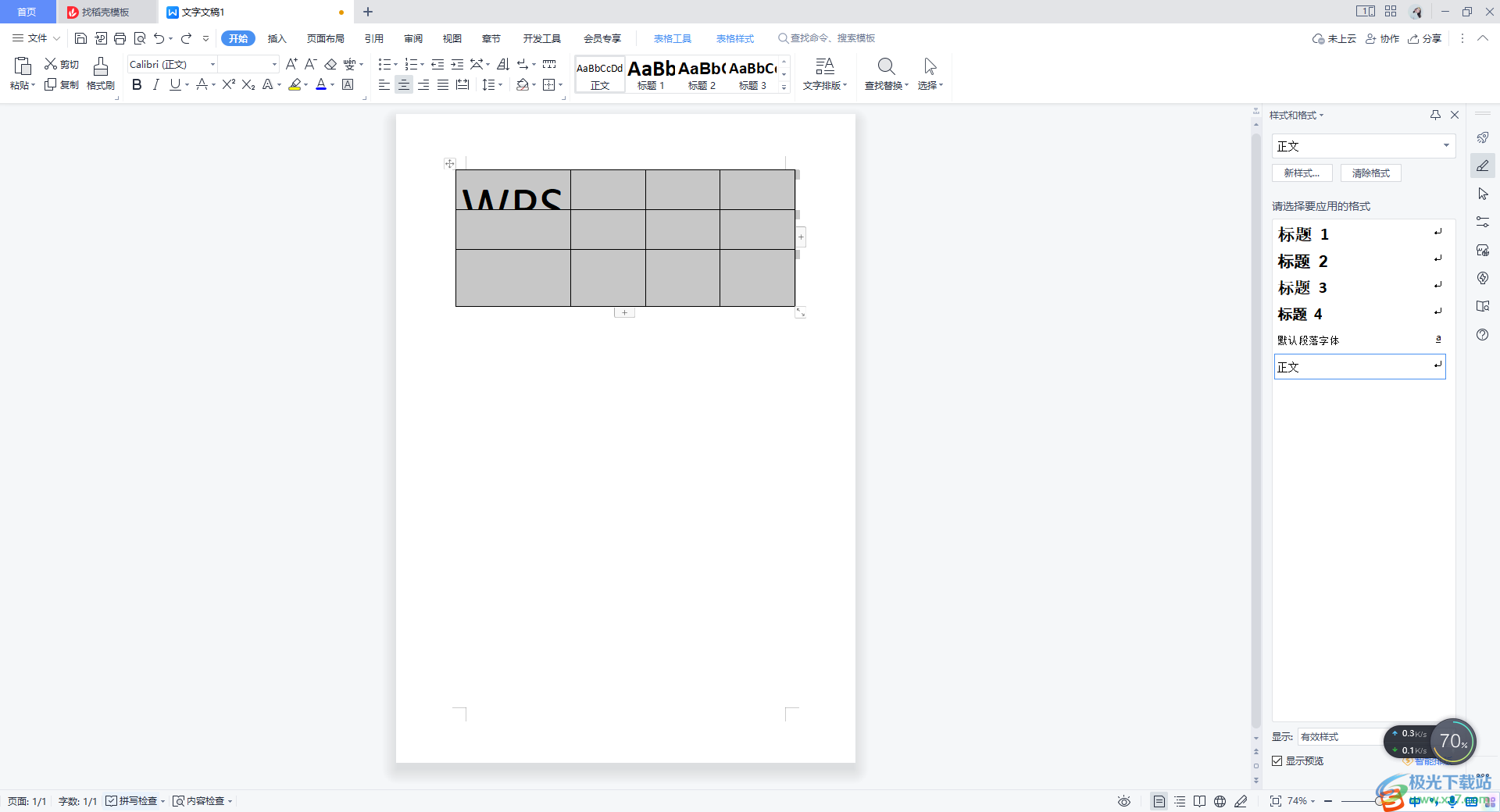Expand the styles gallery more arrow

coord(784,87)
